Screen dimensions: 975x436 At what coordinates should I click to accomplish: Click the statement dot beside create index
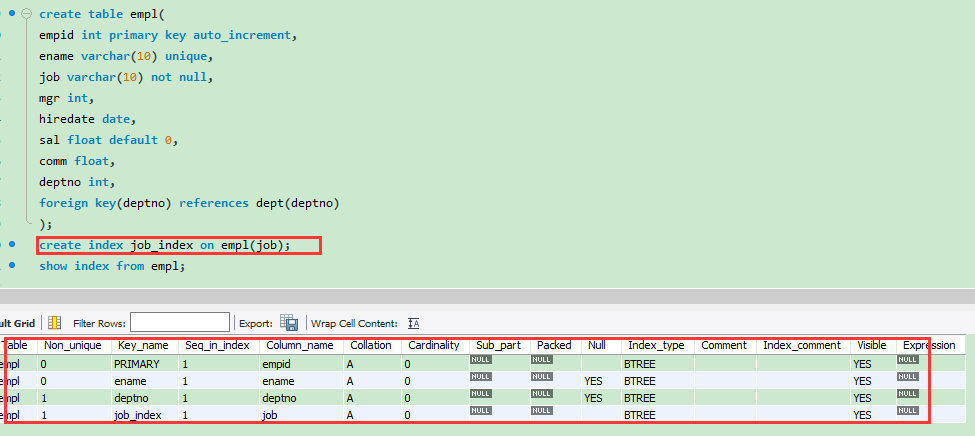12,244
